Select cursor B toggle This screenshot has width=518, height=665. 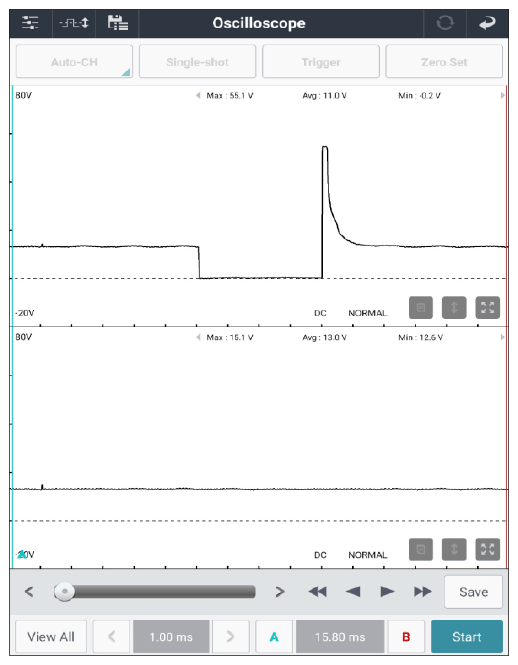406,637
